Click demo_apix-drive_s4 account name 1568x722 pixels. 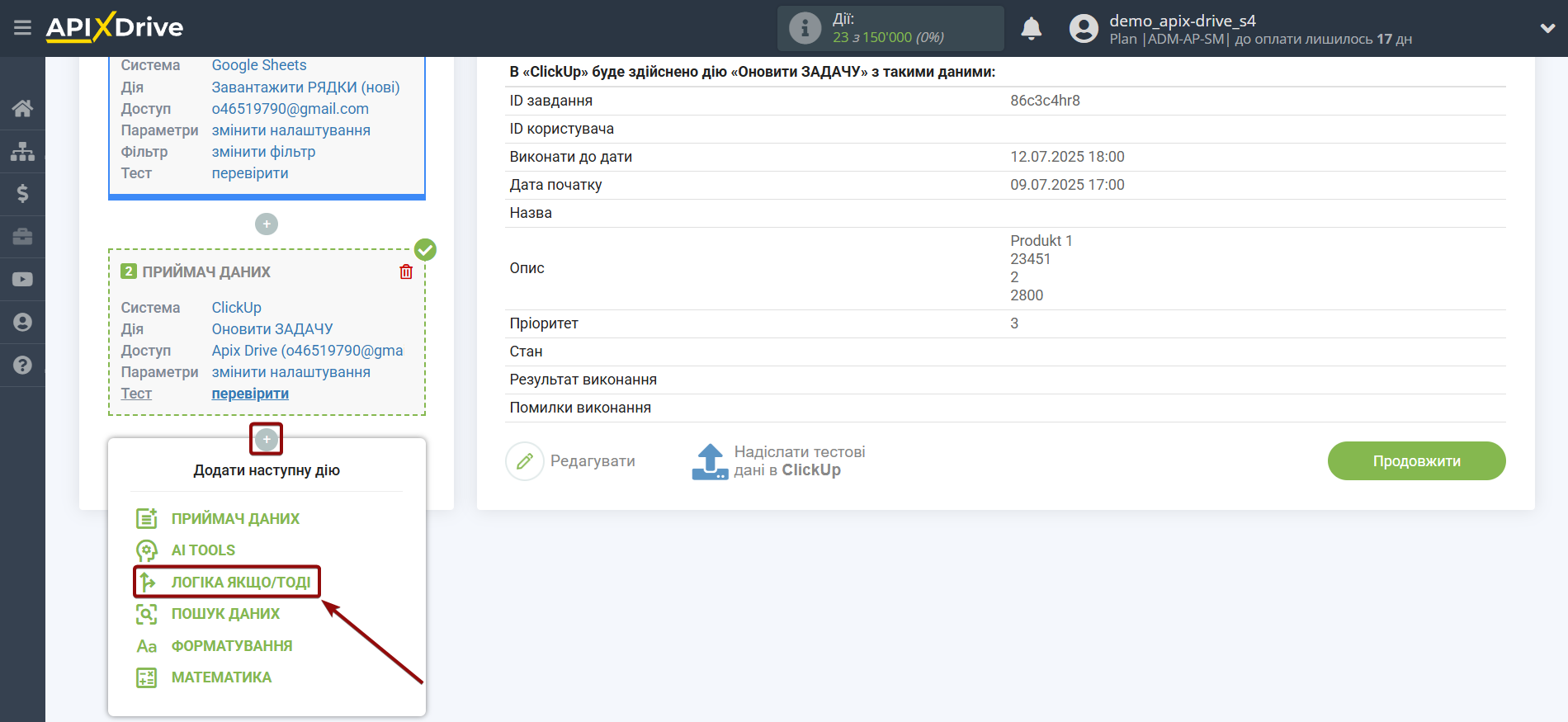click(x=1182, y=21)
